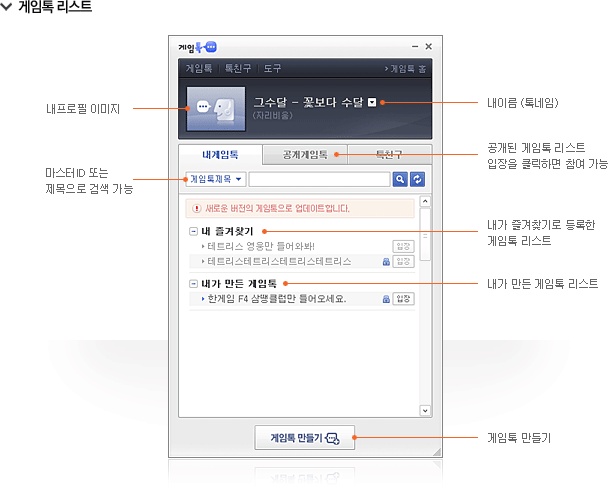The height and width of the screenshot is (490, 615).
Task: Close the GameTalk window
Action: point(428,47)
